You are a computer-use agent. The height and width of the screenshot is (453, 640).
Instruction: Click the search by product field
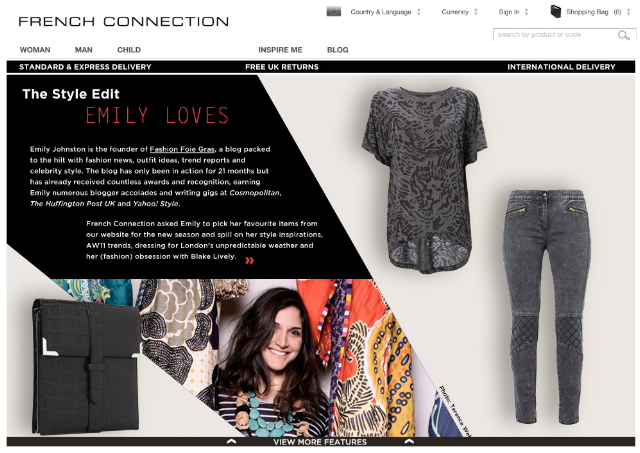click(555, 35)
